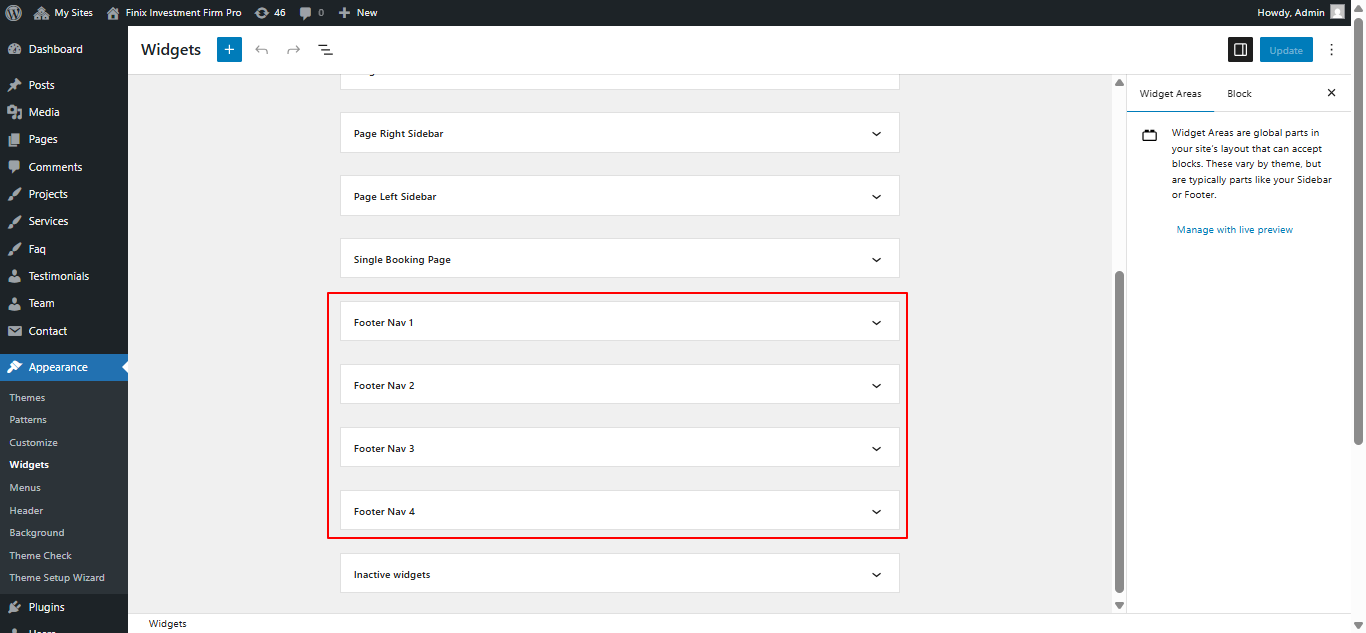Click the blue Update button

(x=1286, y=49)
